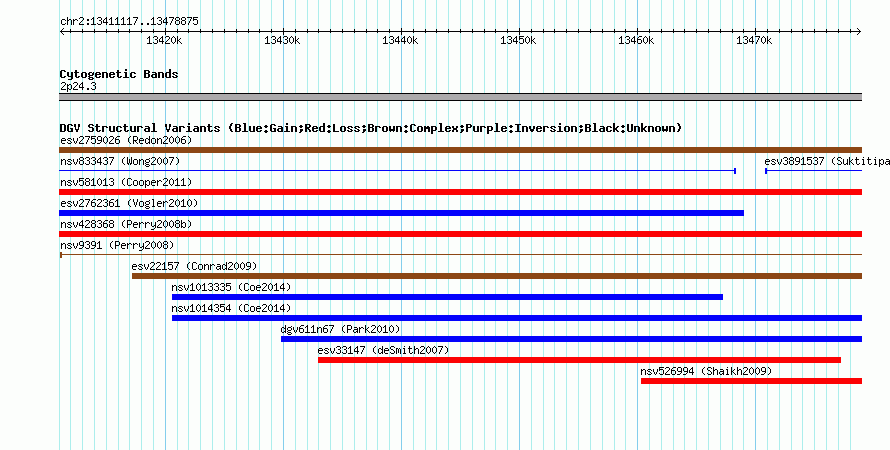Open the esv33147 (deSmith2007) label

tap(383, 350)
